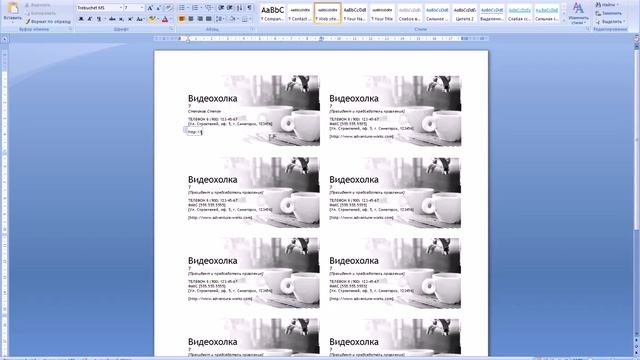Open Изменить стили change styles menu
This screenshot has height=360, width=640.
click(x=578, y=13)
